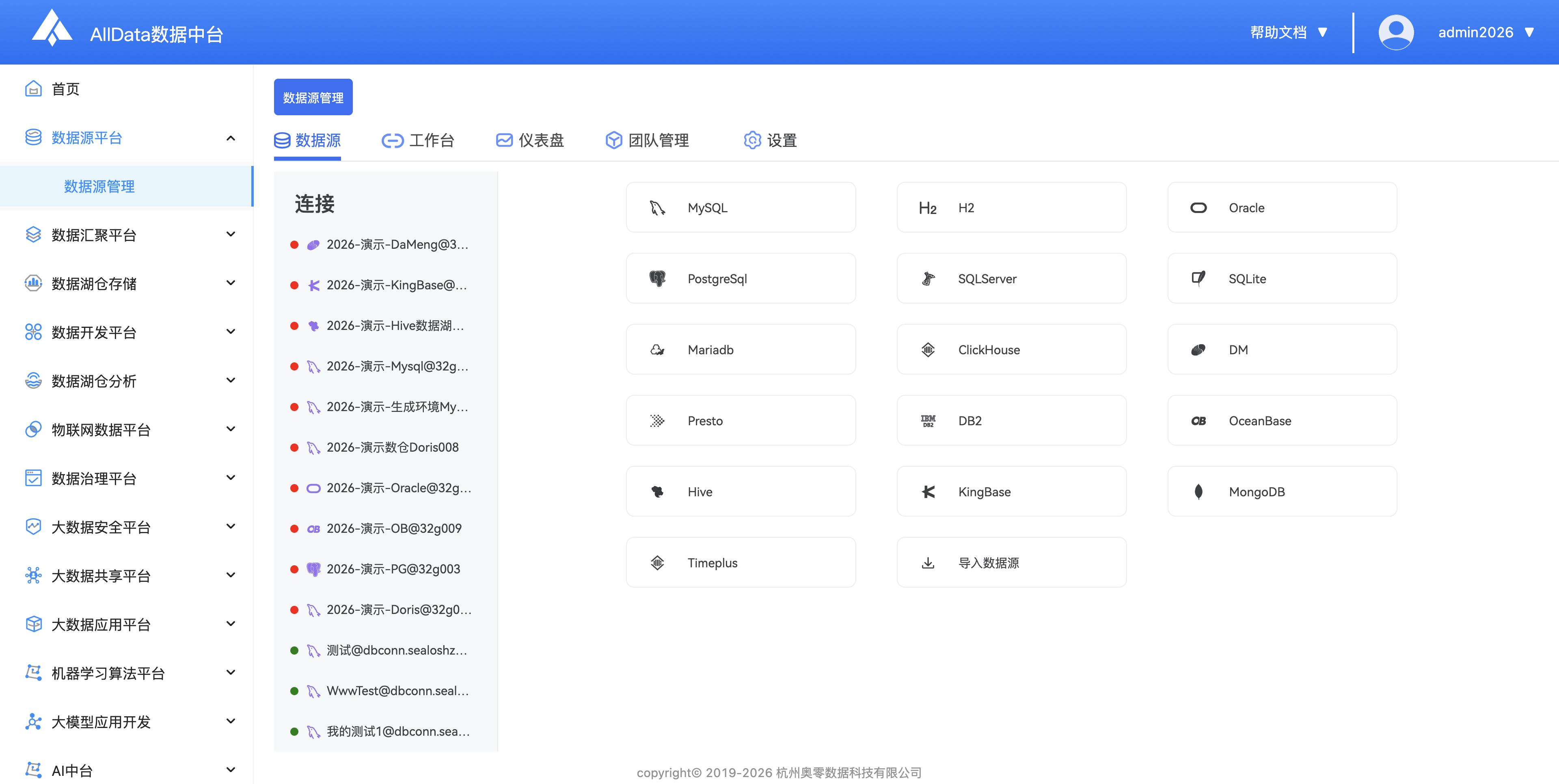Select connection 2026-演示-PG@32g003
1559x784 pixels.
(x=386, y=569)
